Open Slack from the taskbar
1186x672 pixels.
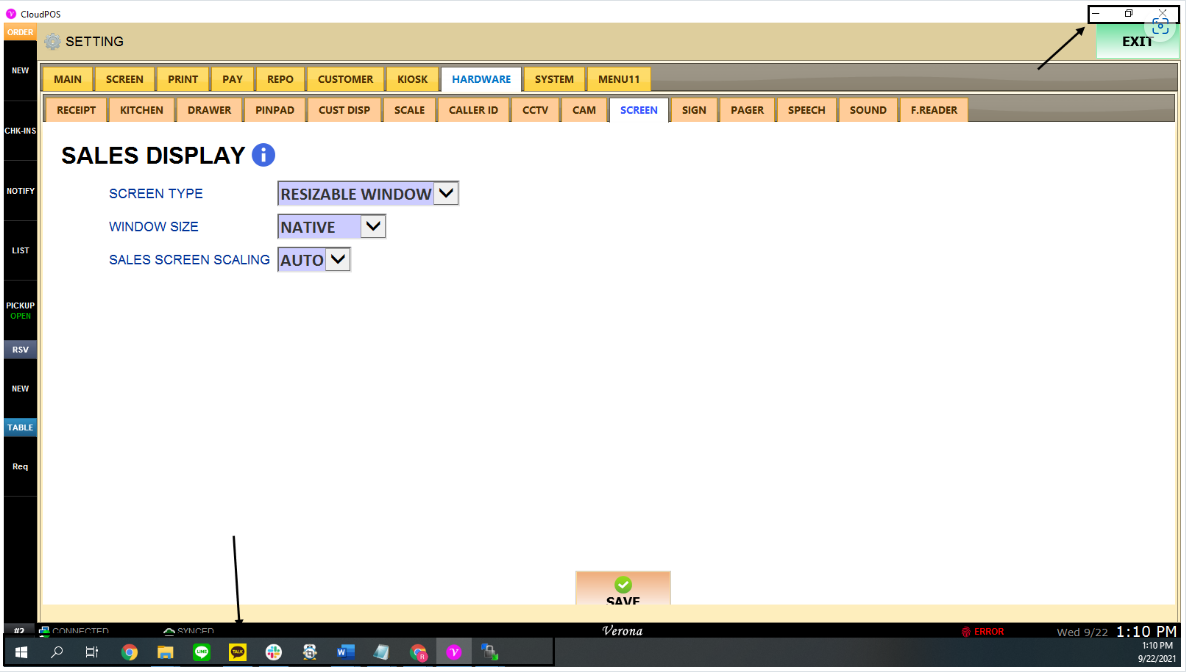point(274,652)
